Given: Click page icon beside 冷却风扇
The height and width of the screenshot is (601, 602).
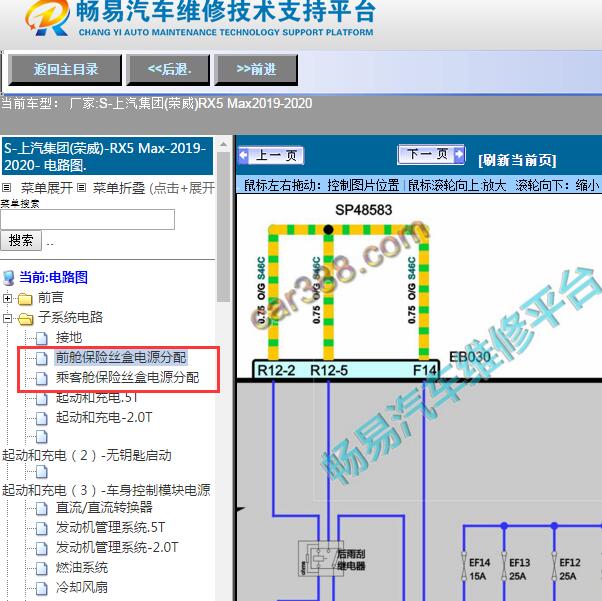Looking at the screenshot, I should point(42,588).
